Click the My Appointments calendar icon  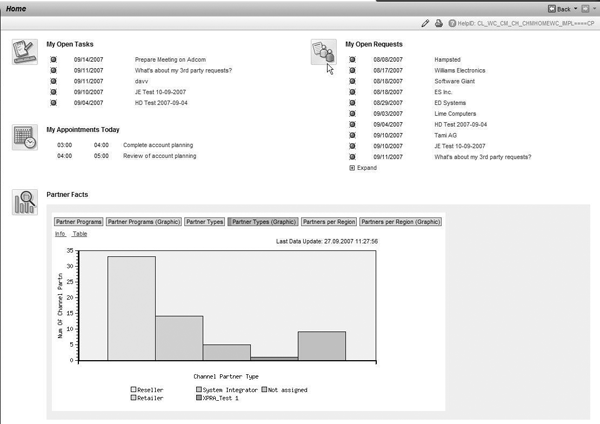pyautogui.click(x=24, y=137)
